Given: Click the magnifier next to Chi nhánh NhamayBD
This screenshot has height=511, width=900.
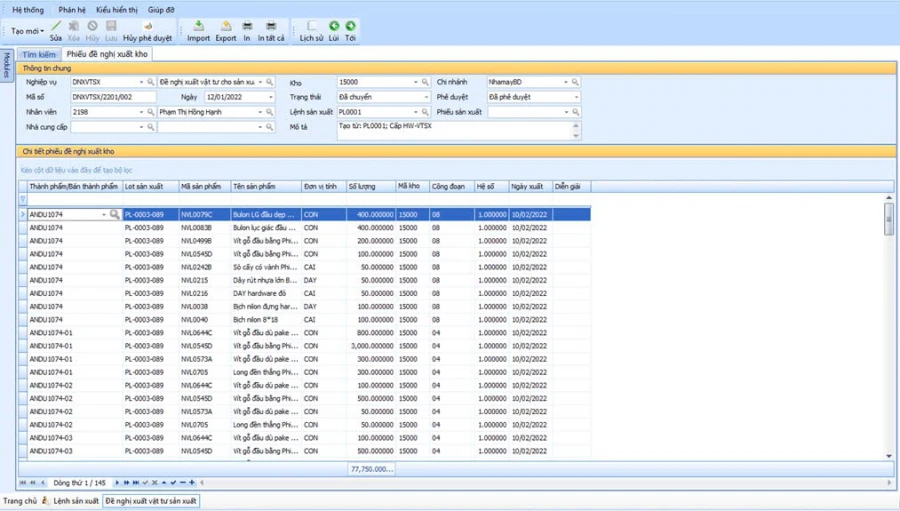Looking at the screenshot, I should click(x=575, y=82).
